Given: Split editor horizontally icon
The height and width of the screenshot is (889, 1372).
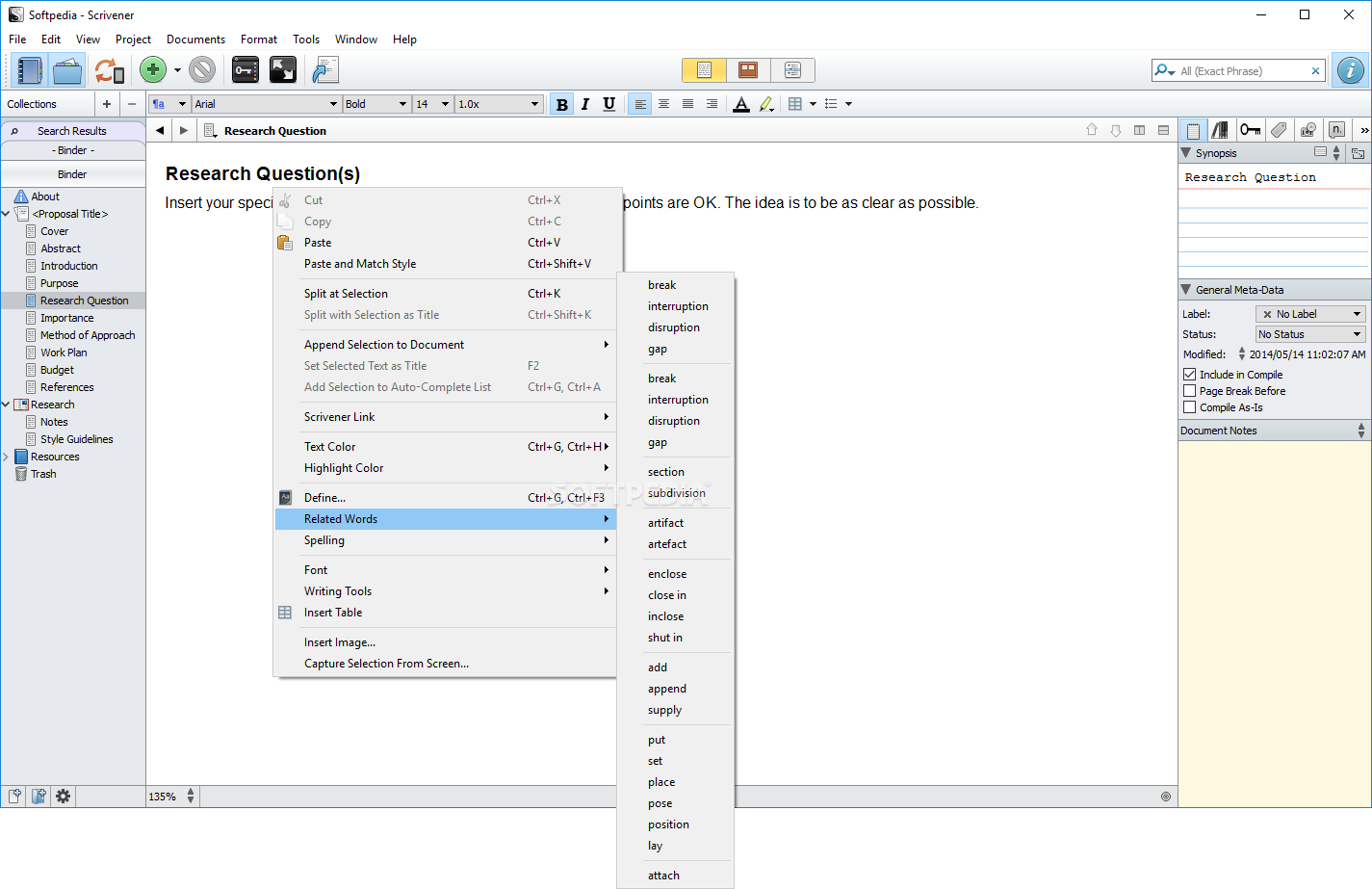Looking at the screenshot, I should 1164,130.
